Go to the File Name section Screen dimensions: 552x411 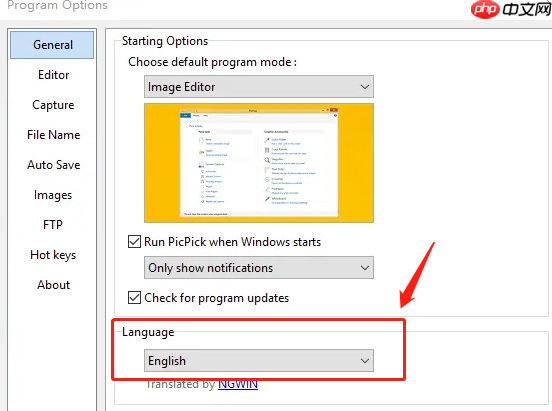(54, 135)
